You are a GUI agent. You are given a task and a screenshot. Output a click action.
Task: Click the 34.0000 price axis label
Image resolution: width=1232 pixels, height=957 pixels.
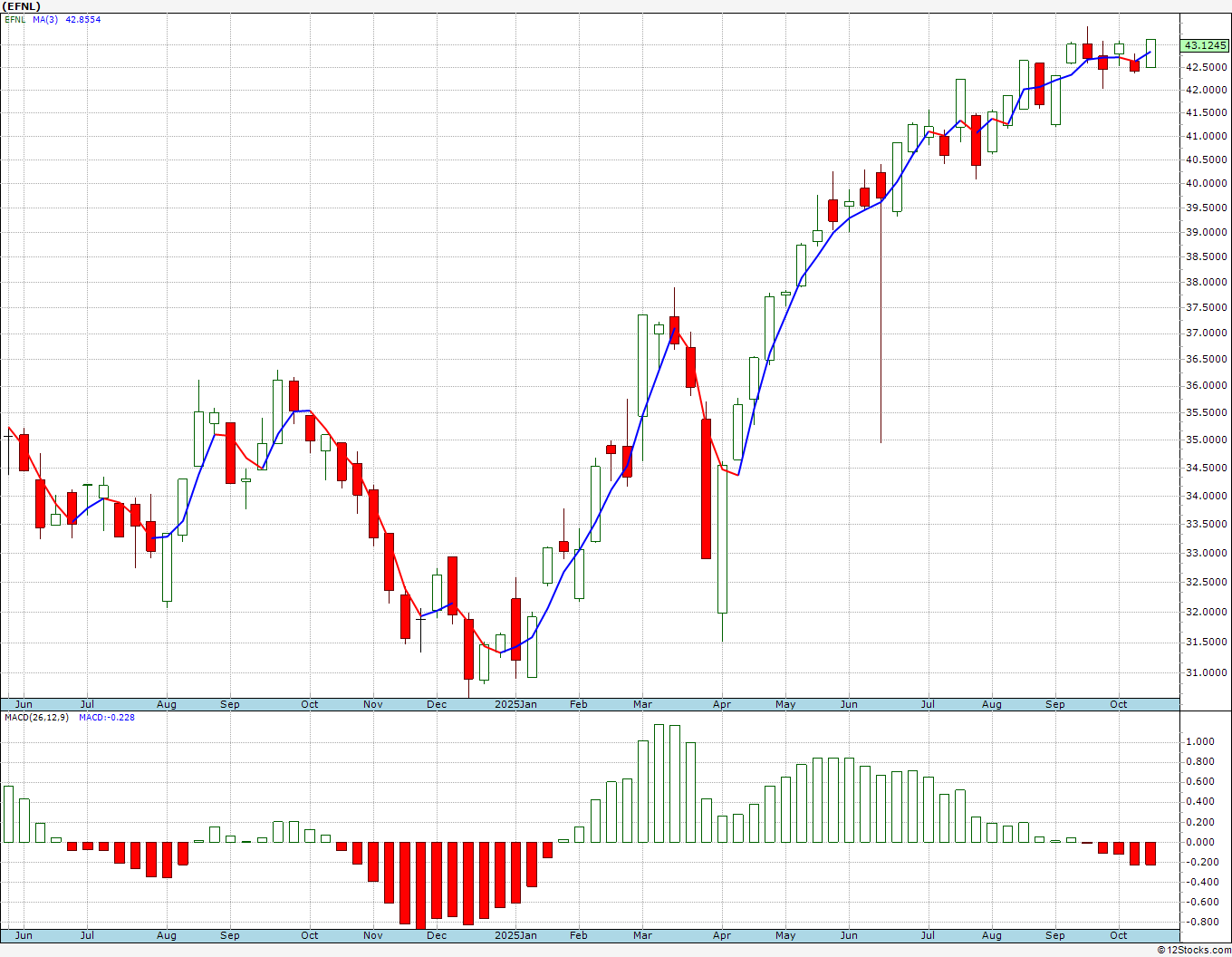[x=1208, y=496]
